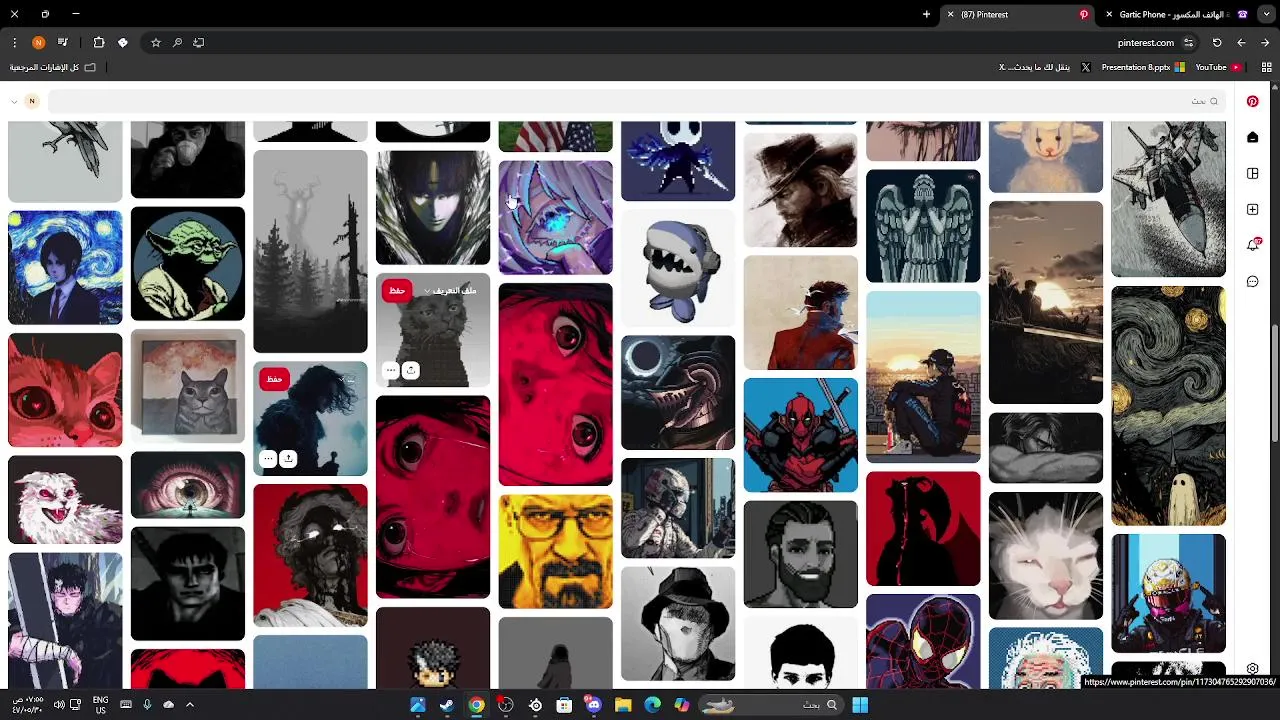1280x720 pixels.
Task: Save the black cat pin
Action: pos(397,290)
